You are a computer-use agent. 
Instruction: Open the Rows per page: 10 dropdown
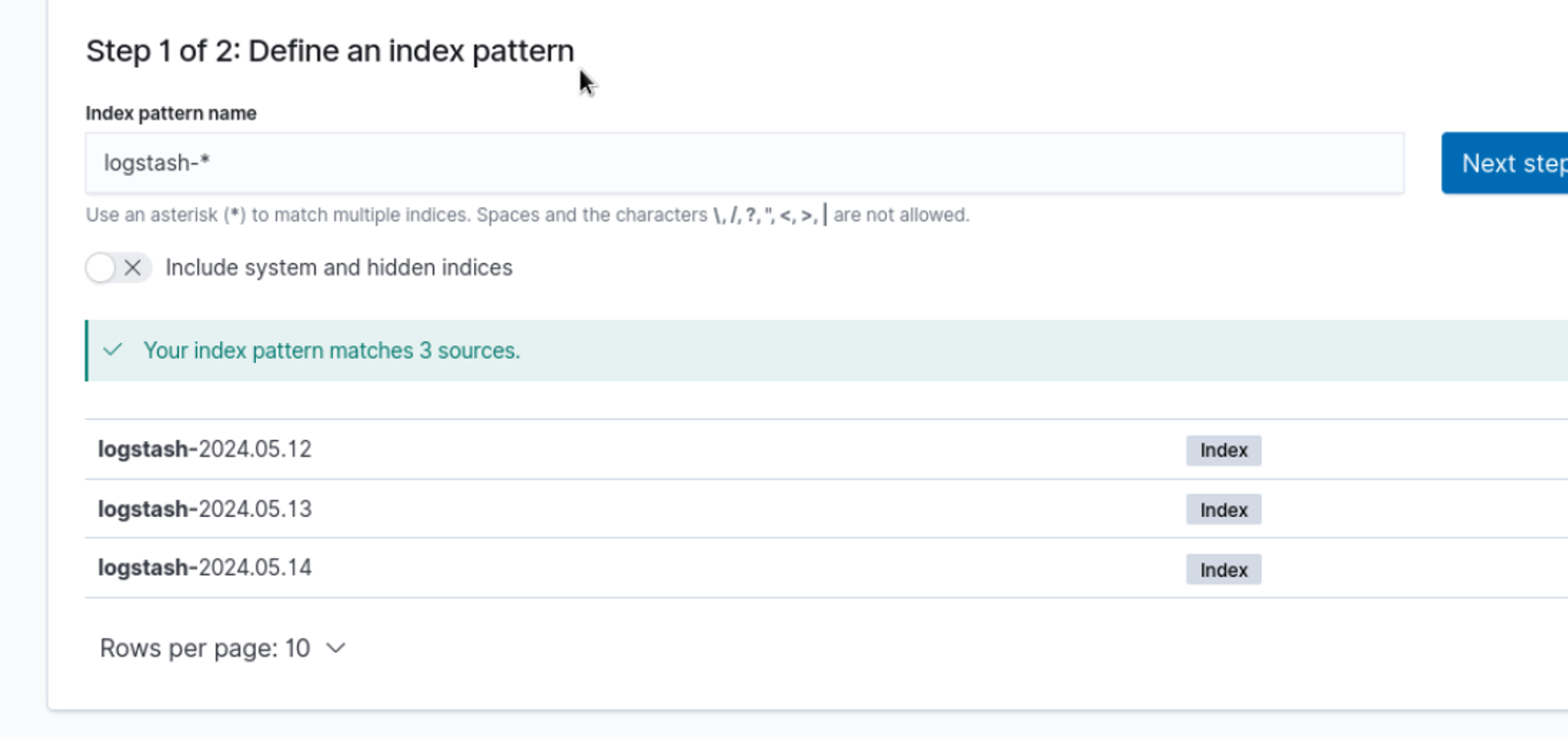pyautogui.click(x=222, y=648)
